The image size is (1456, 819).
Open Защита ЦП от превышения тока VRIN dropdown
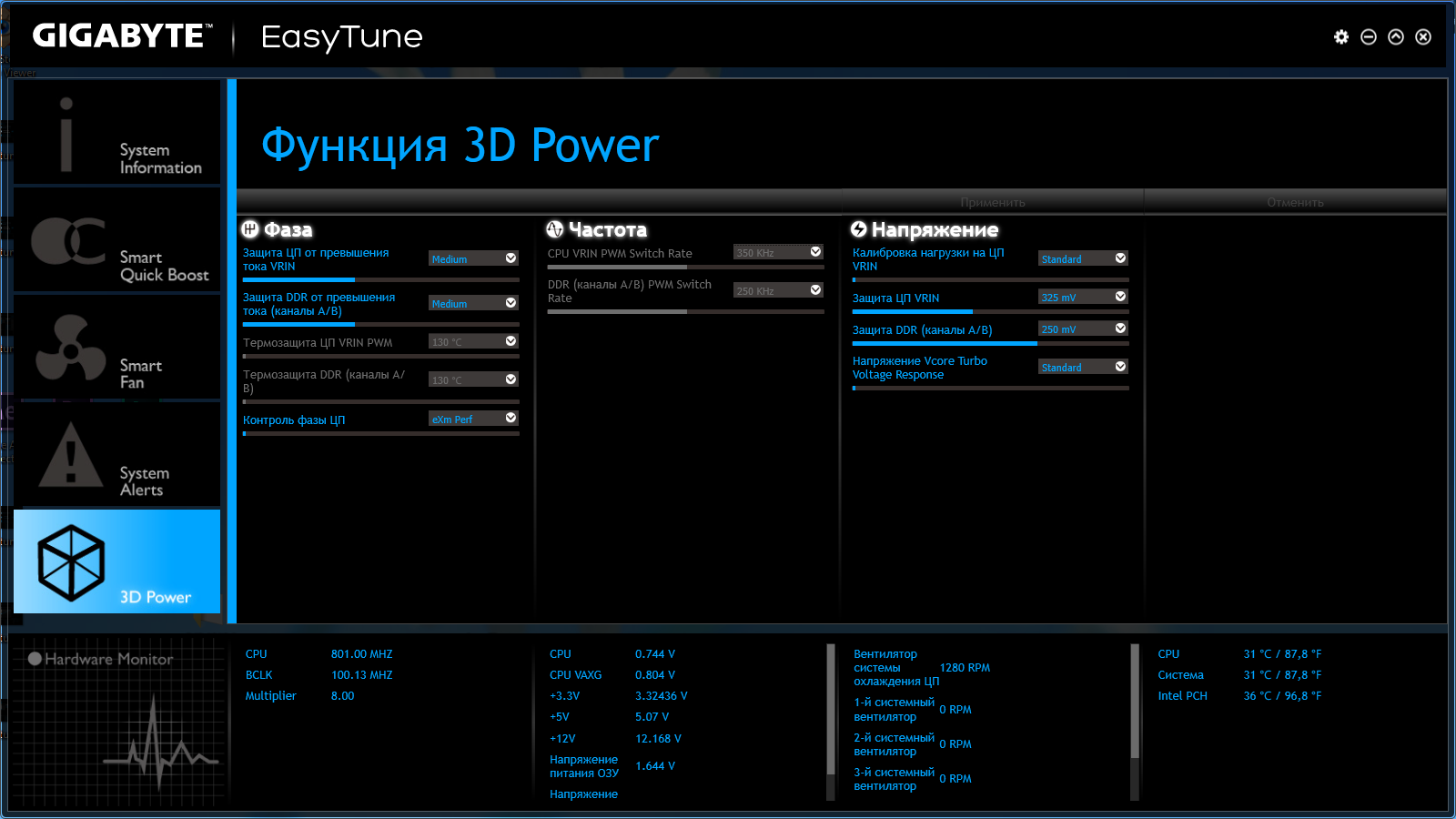(x=473, y=258)
